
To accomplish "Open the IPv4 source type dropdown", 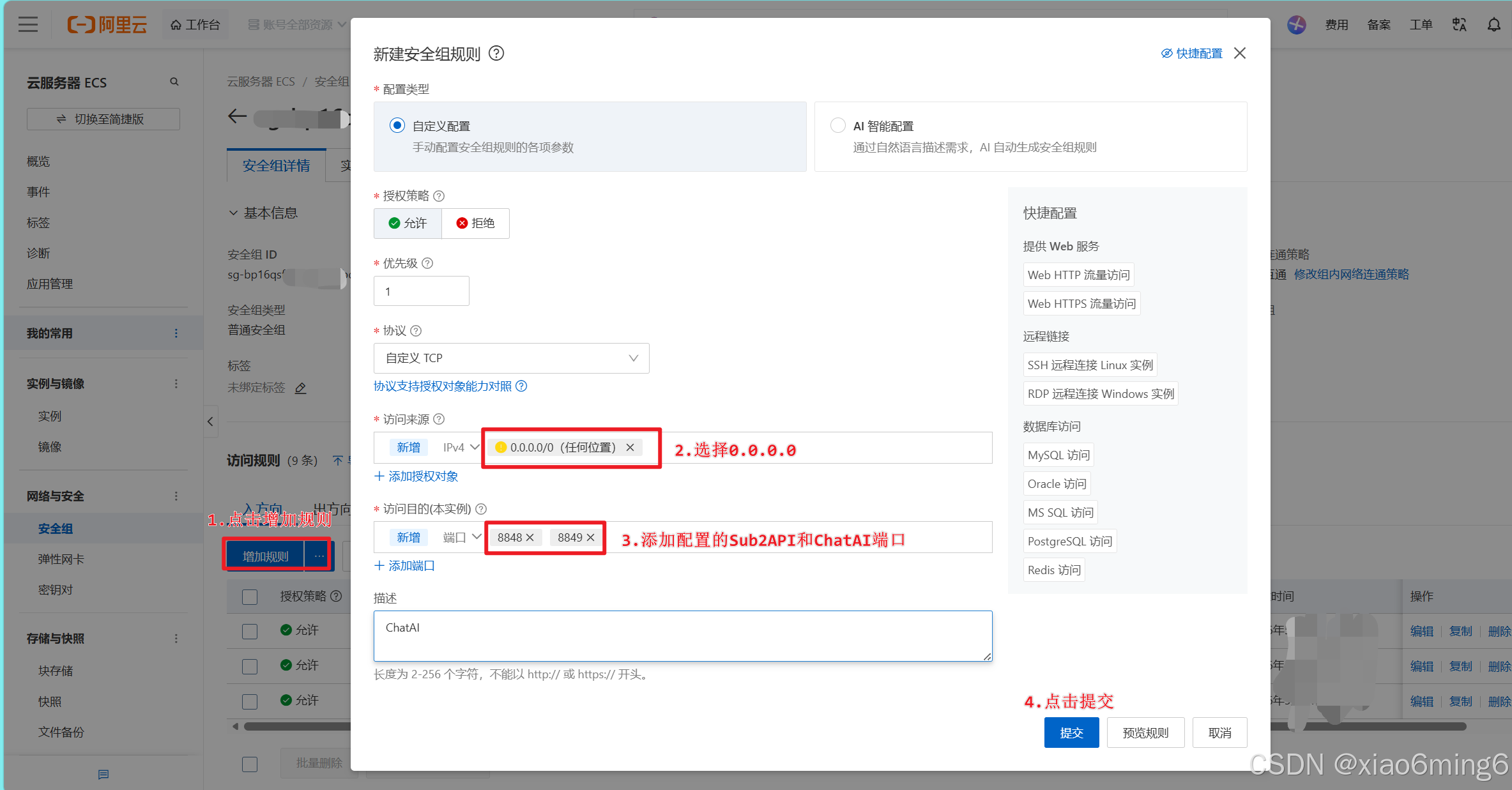I will [460, 448].
